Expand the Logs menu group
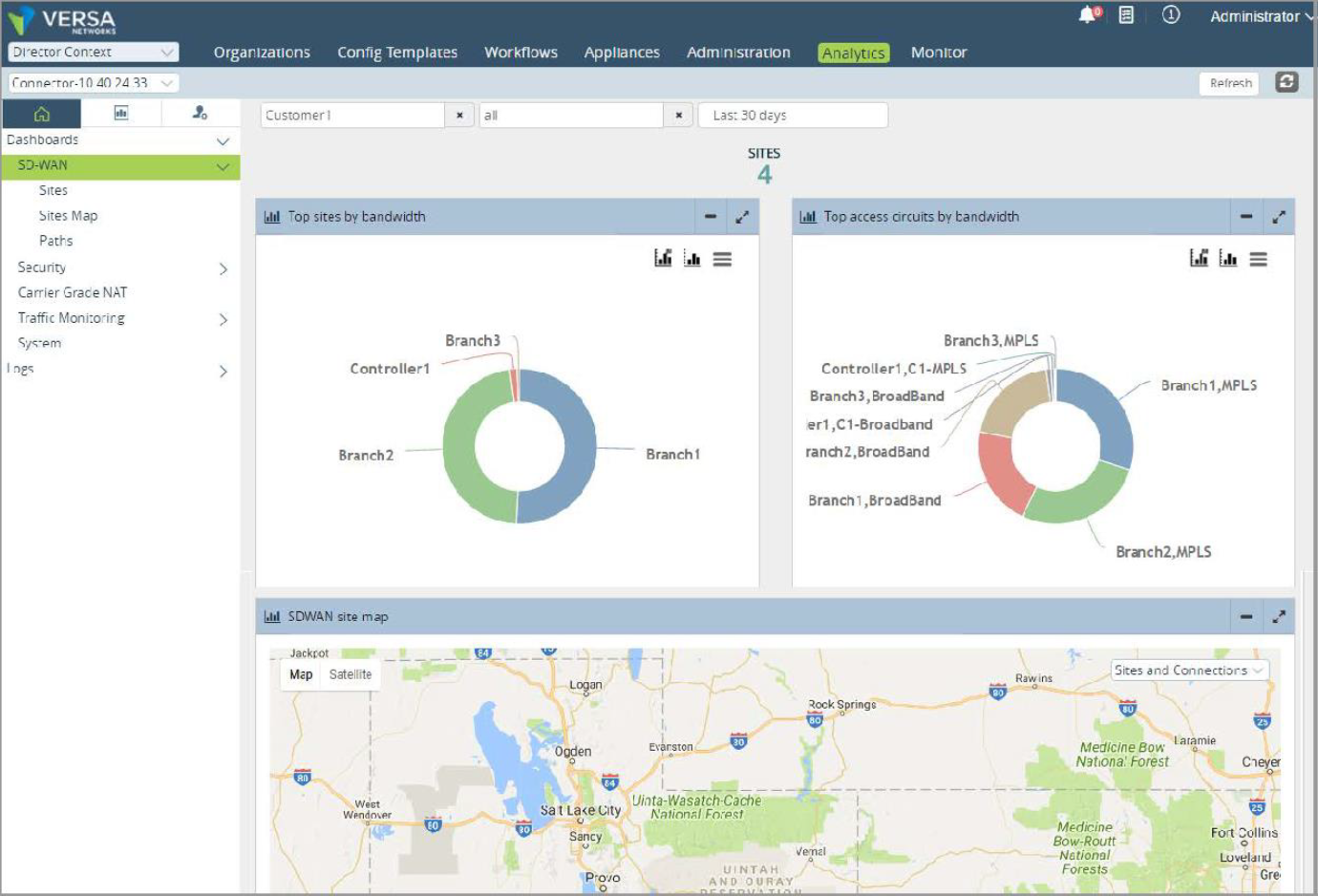The image size is (1318, 896). (x=223, y=371)
